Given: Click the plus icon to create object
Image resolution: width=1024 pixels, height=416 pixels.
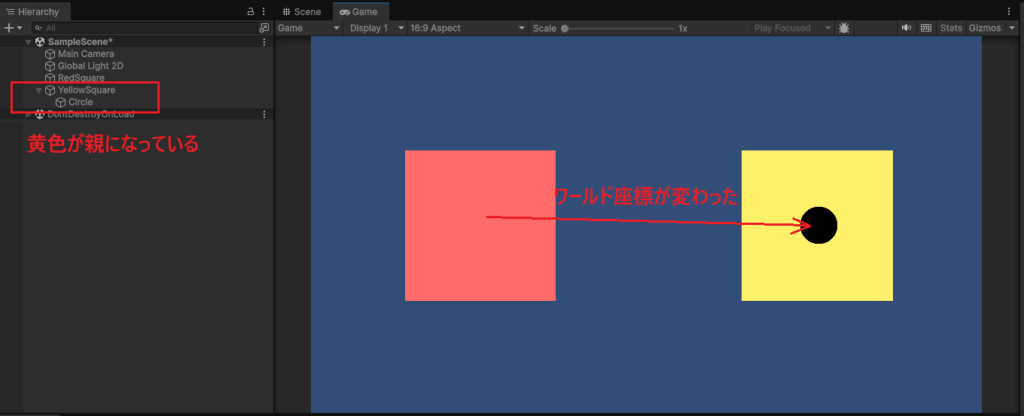Looking at the screenshot, I should pyautogui.click(x=8, y=28).
